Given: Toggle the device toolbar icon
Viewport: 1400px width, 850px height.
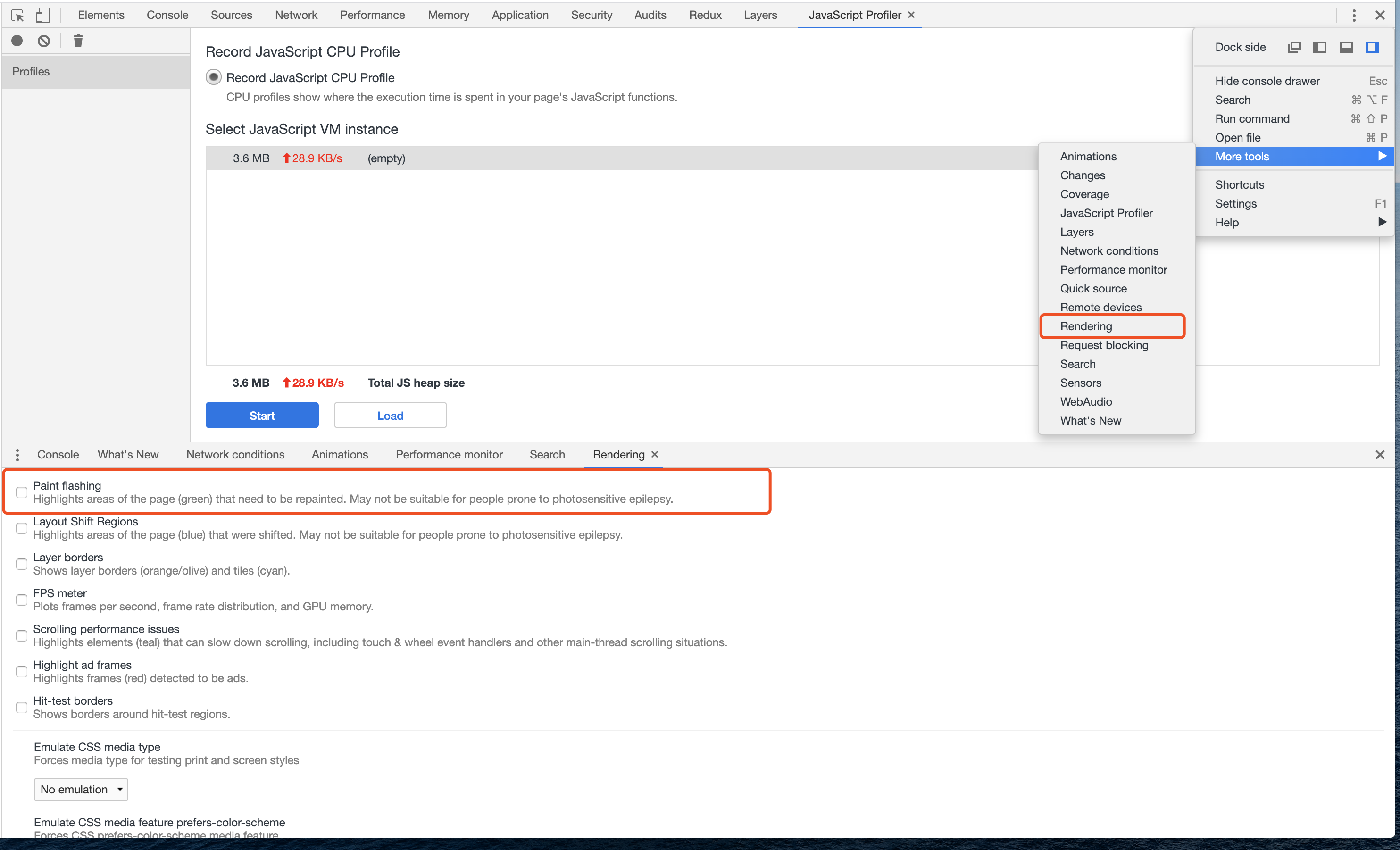Looking at the screenshot, I should click(42, 16).
